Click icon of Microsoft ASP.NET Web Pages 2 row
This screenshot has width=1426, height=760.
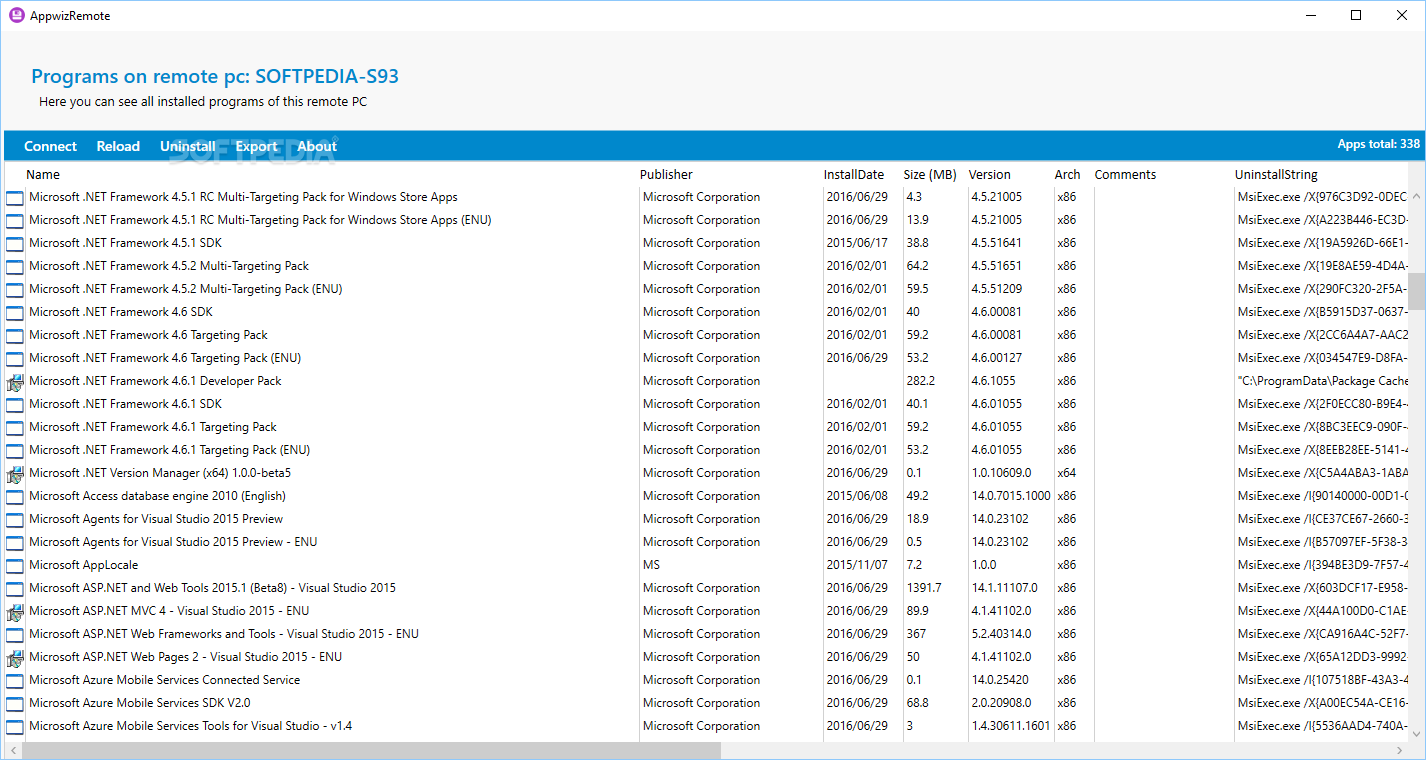coord(15,657)
